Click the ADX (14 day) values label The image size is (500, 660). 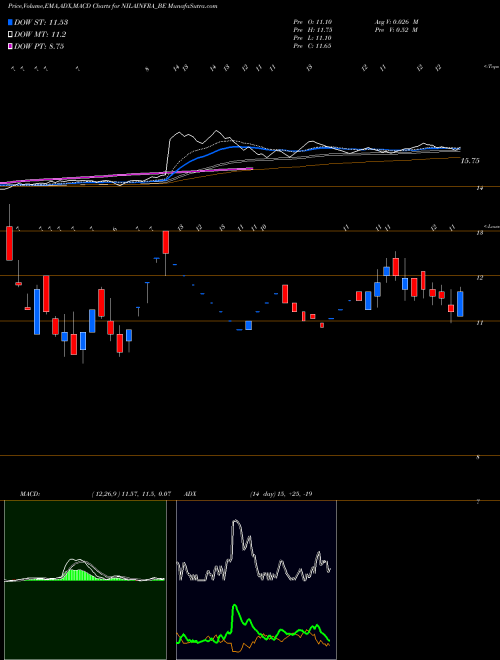(281, 494)
